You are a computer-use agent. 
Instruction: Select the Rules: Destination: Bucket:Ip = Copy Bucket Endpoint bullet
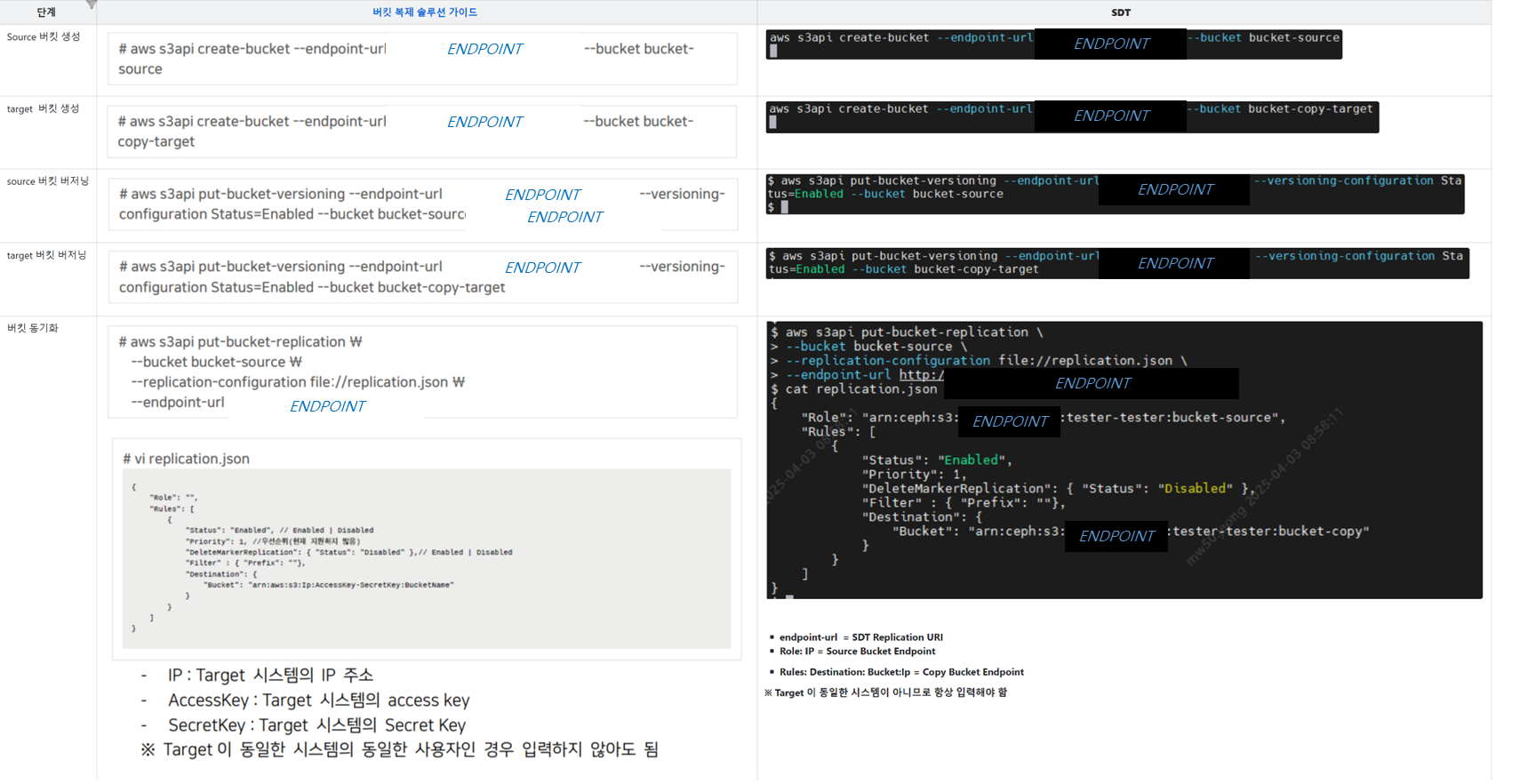pyautogui.click(x=901, y=672)
